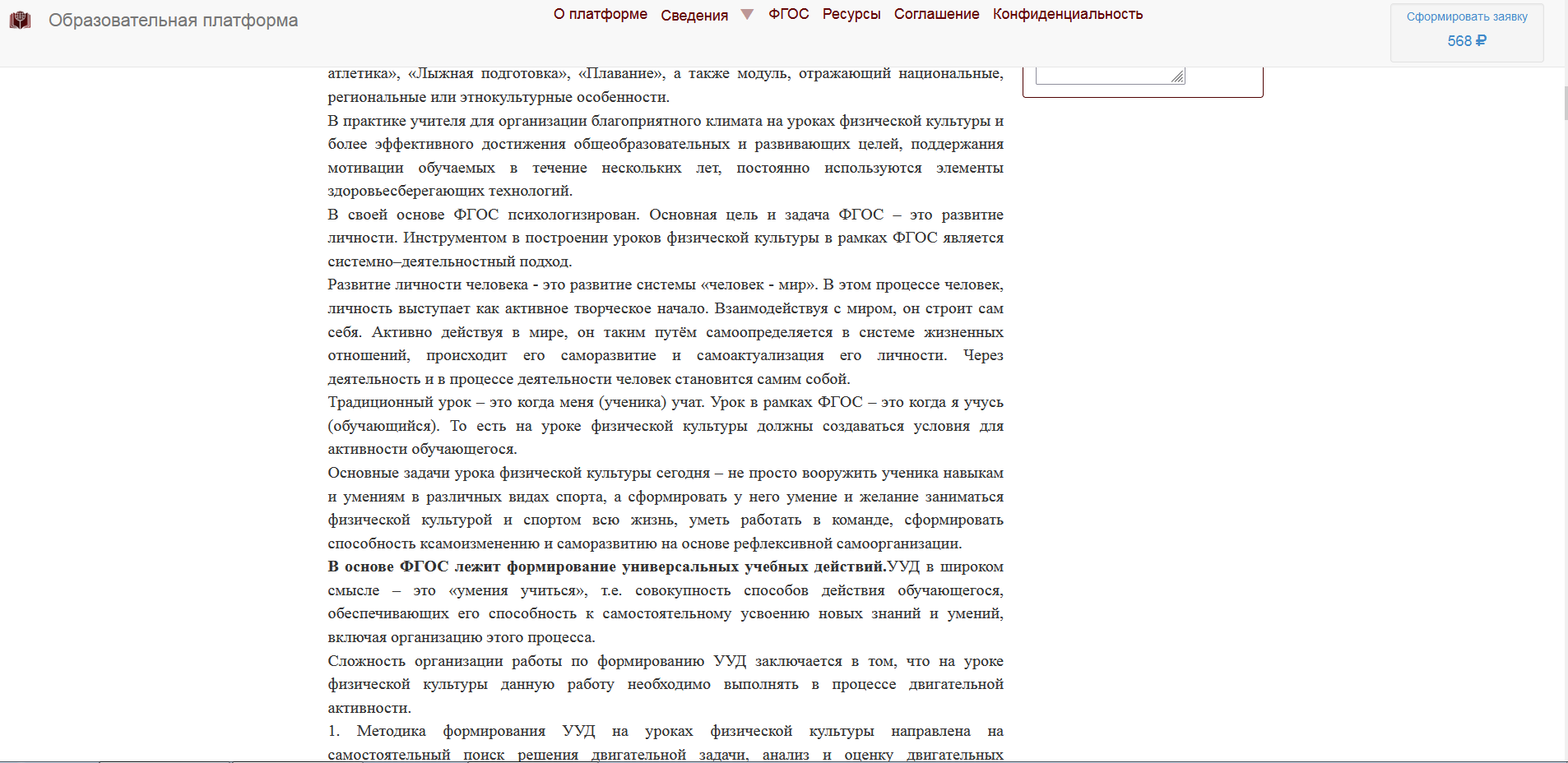This screenshot has height=763, width=1568.
Task: Expand the Сведения dropdown triangle
Action: coord(747,15)
